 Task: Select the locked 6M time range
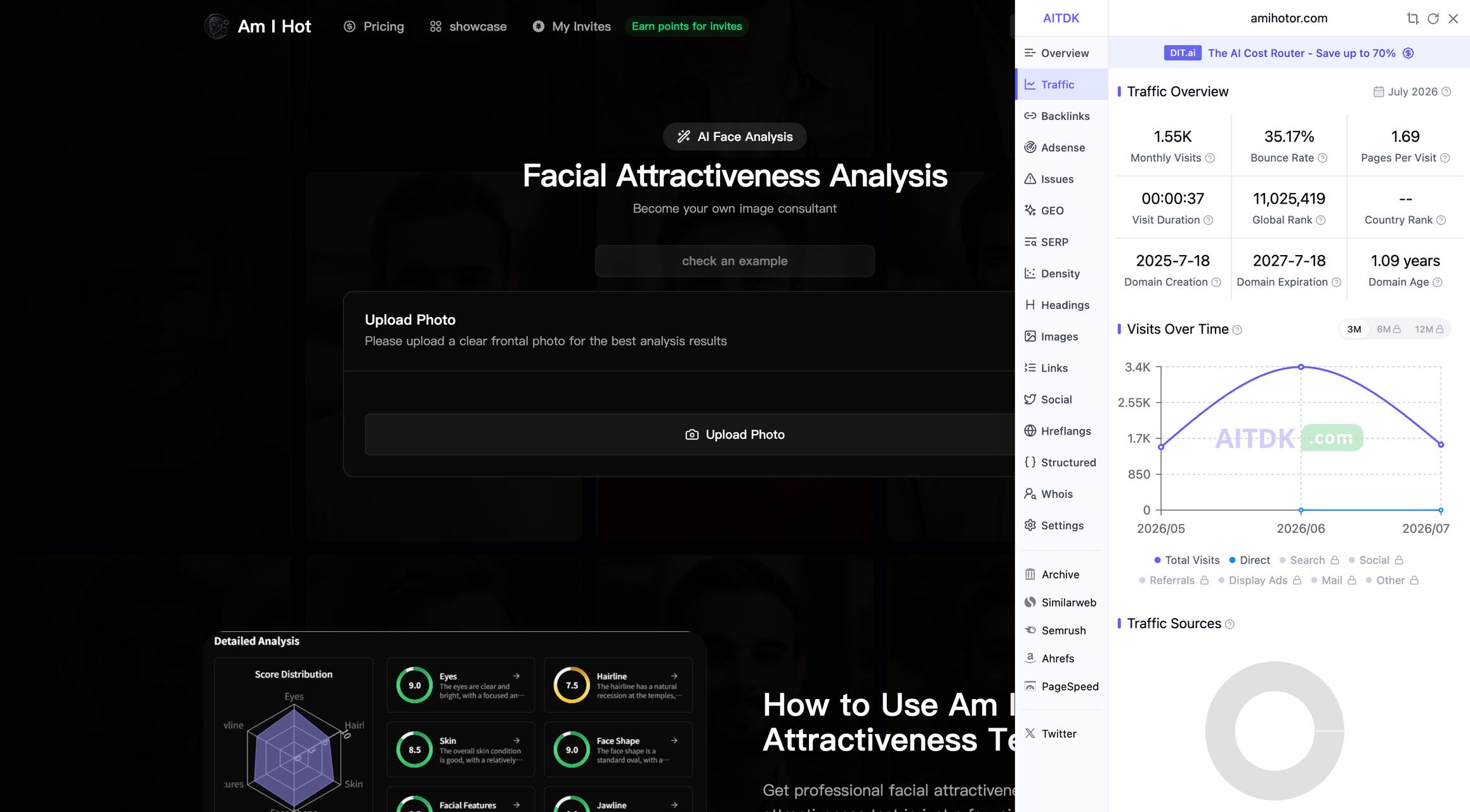[x=1388, y=329]
